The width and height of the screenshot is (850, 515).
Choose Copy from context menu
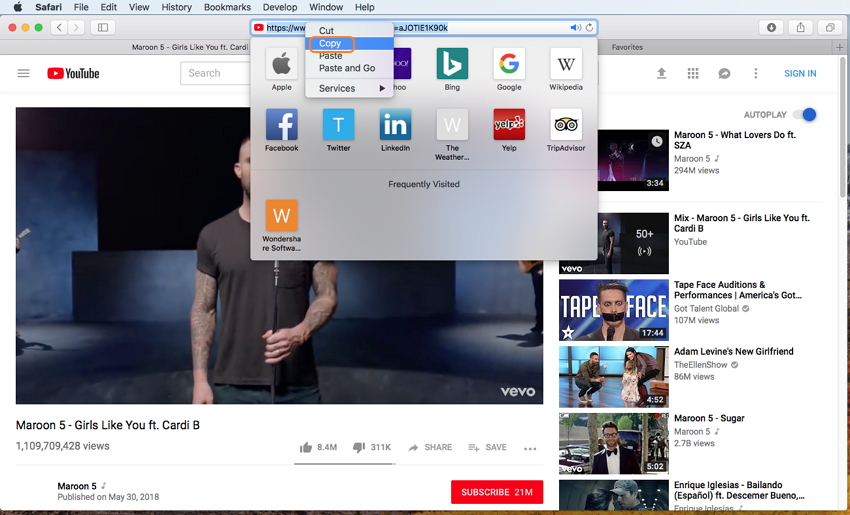(350, 43)
